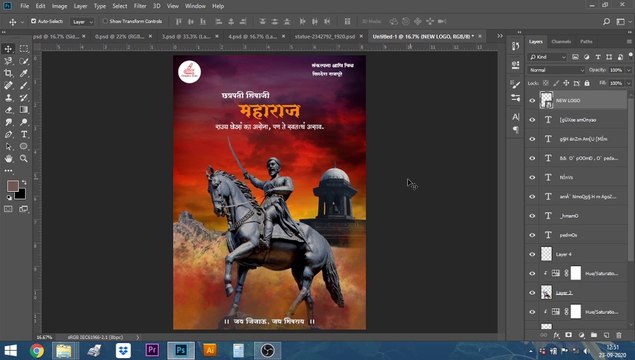Select the Smudge tool

pos(8,122)
